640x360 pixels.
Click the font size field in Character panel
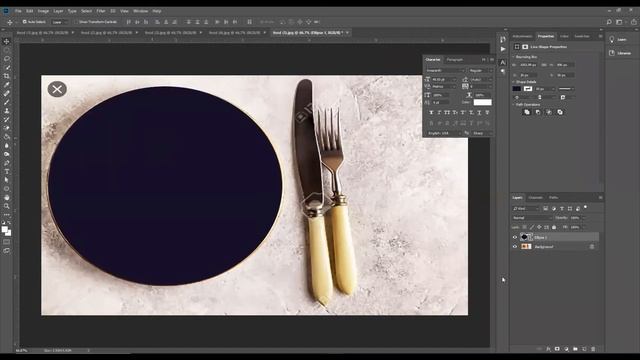tap(443, 79)
